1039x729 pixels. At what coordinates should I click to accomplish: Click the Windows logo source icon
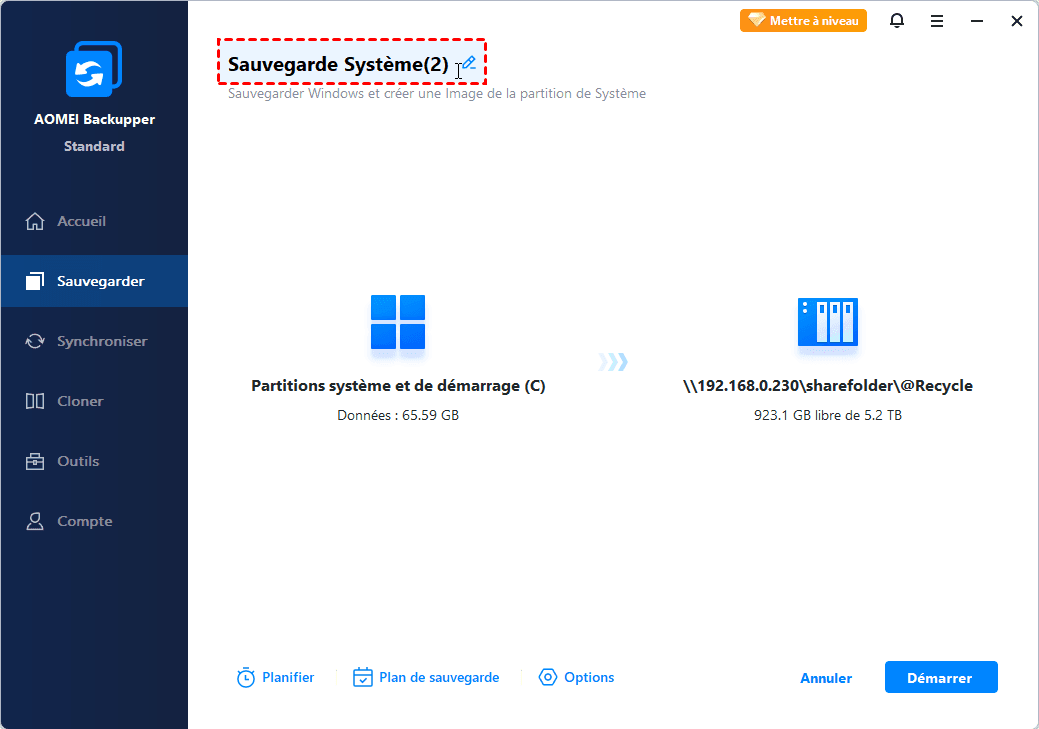[x=398, y=322]
